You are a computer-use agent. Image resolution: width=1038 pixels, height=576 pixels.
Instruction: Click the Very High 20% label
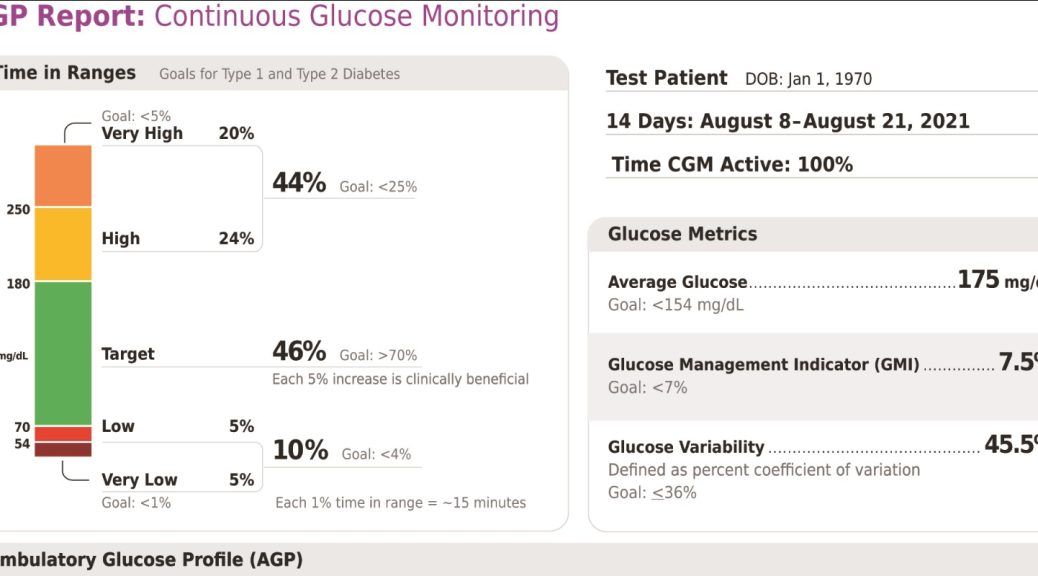177,133
